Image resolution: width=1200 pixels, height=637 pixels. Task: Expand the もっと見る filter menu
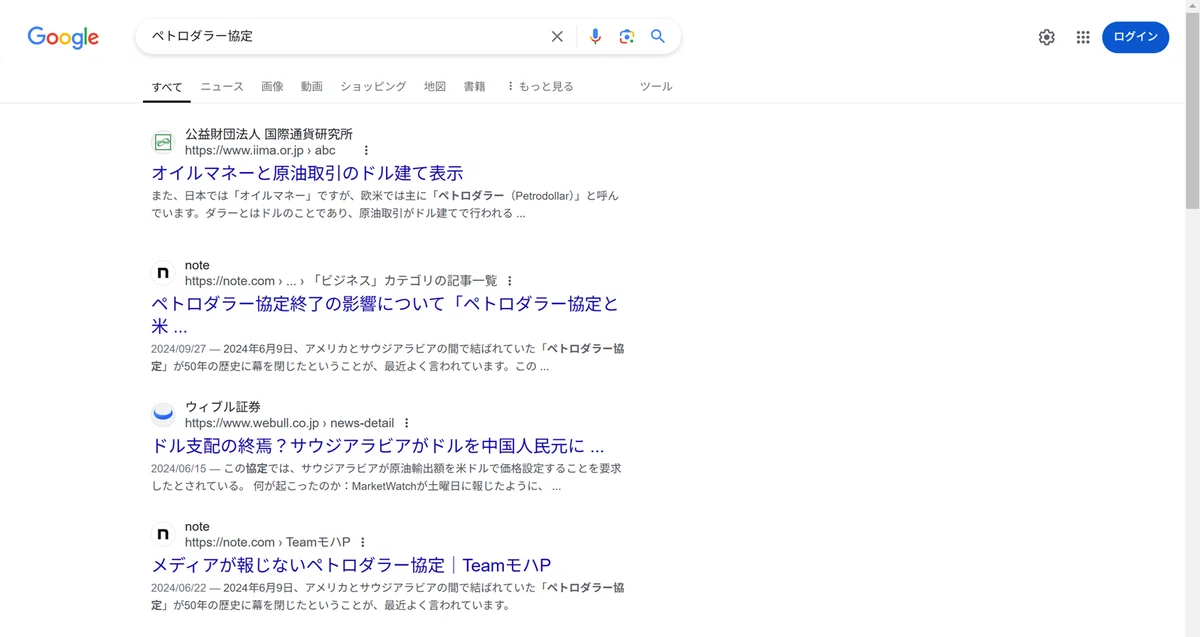(x=540, y=87)
